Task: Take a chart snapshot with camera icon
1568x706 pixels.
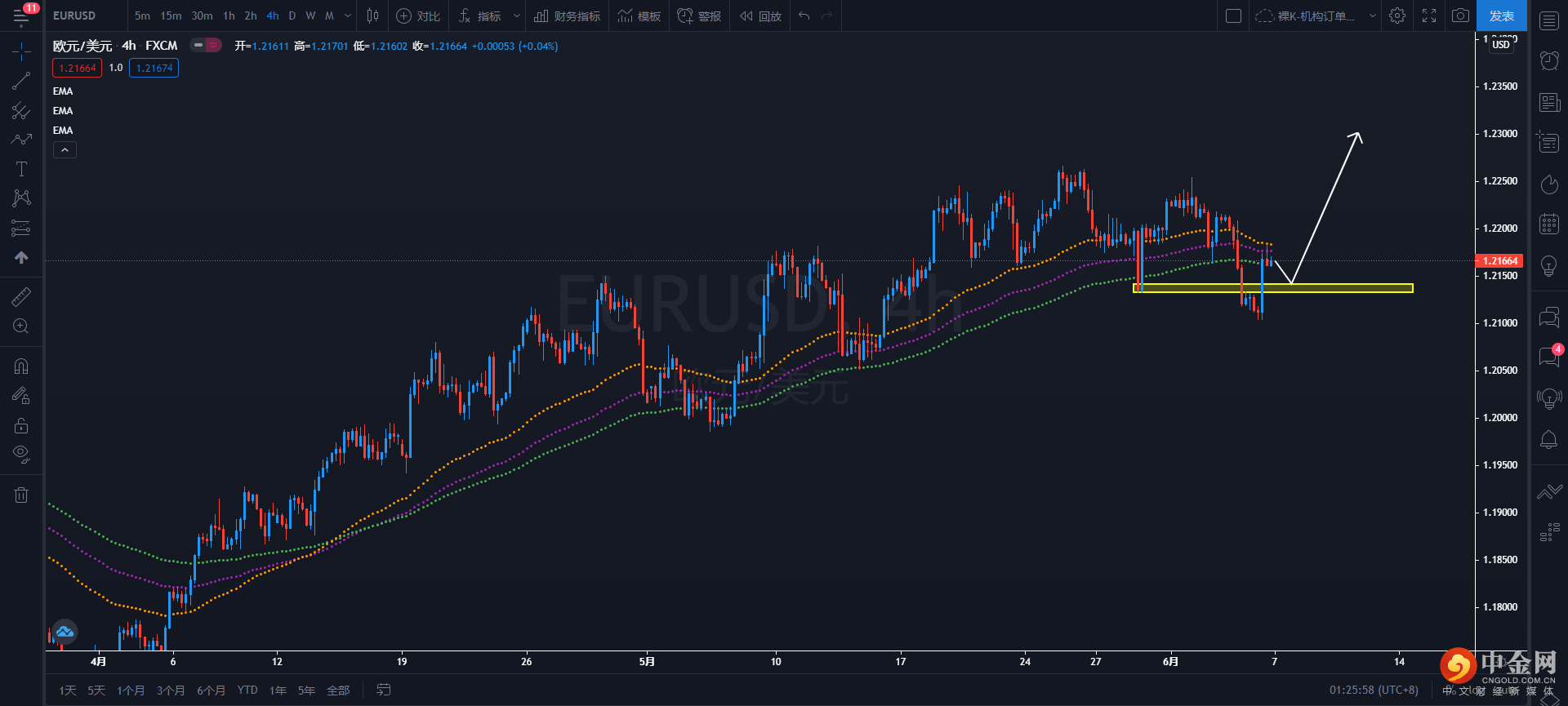Action: 1460,16
